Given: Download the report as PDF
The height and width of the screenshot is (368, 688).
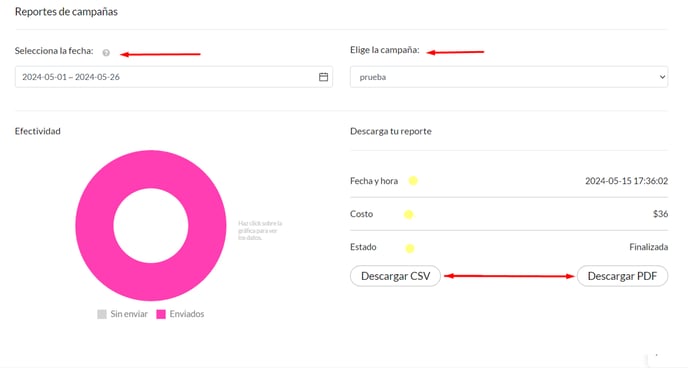Looking at the screenshot, I should 622,276.
